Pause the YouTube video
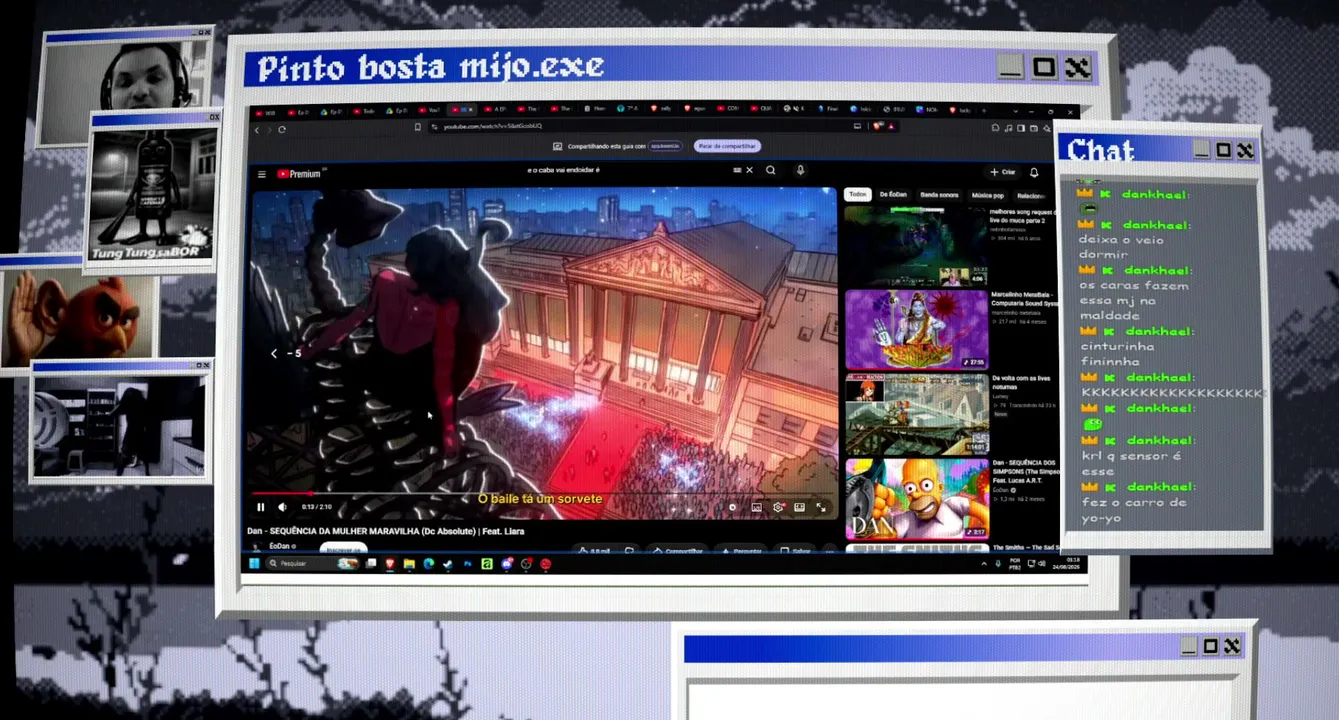Screen dimensions: 1339x720 pyautogui.click(x=261, y=507)
